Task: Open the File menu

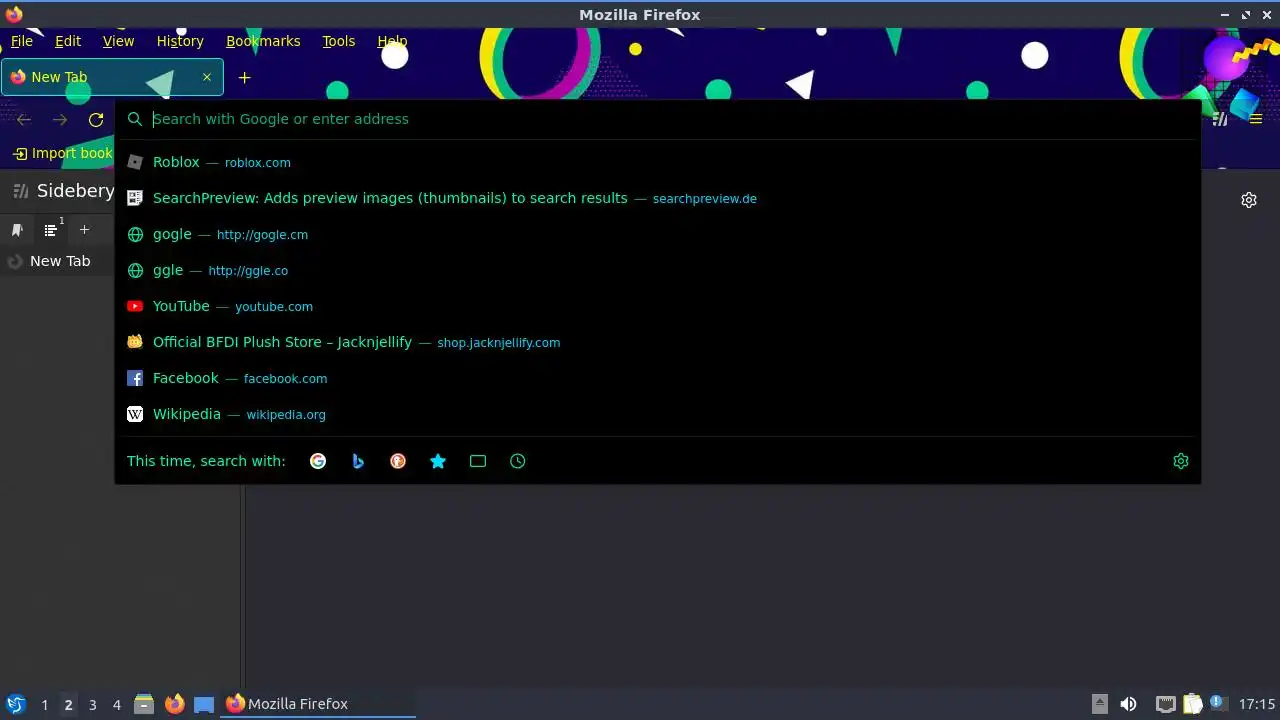Action: tap(22, 41)
